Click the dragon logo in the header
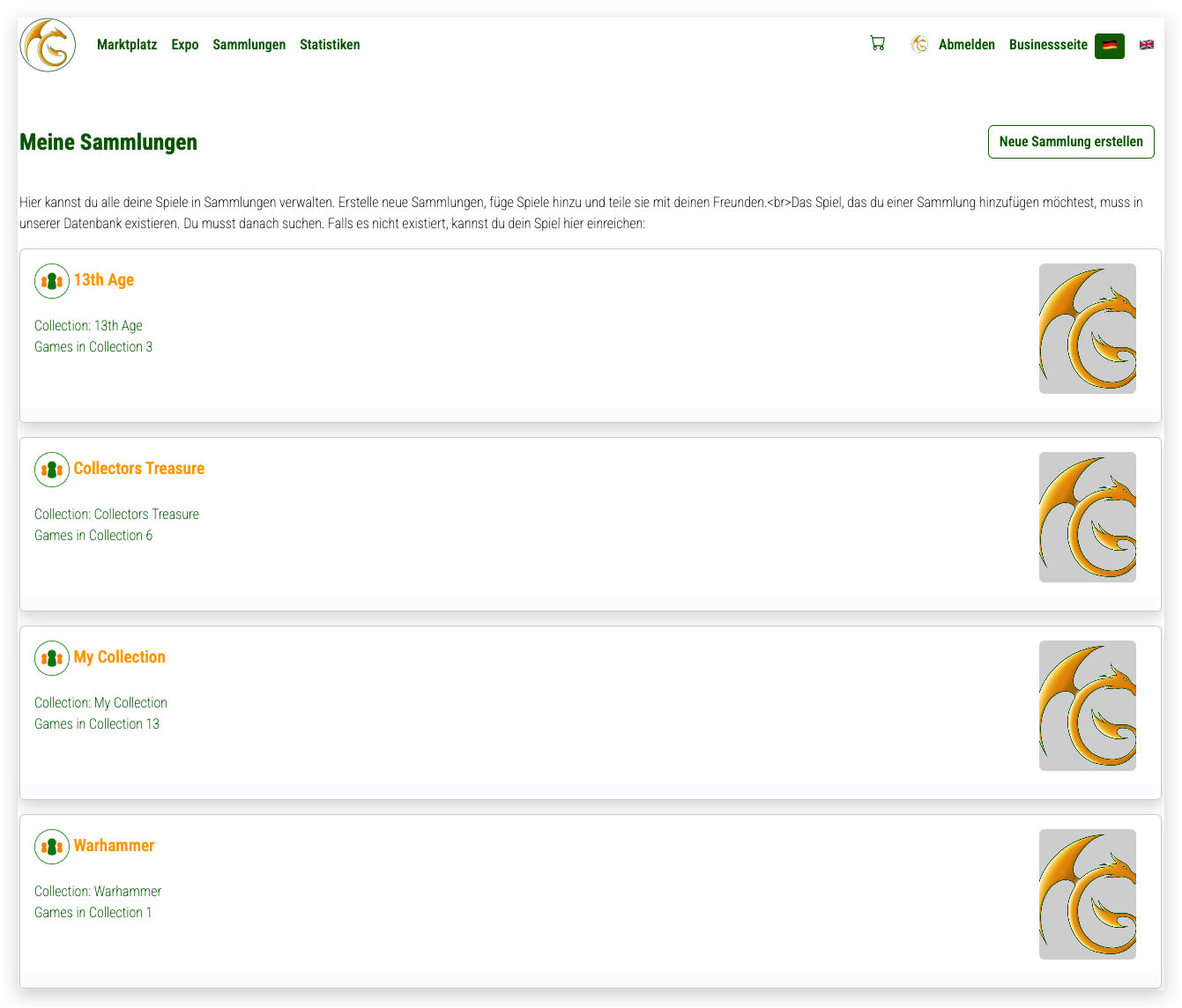 [48, 45]
